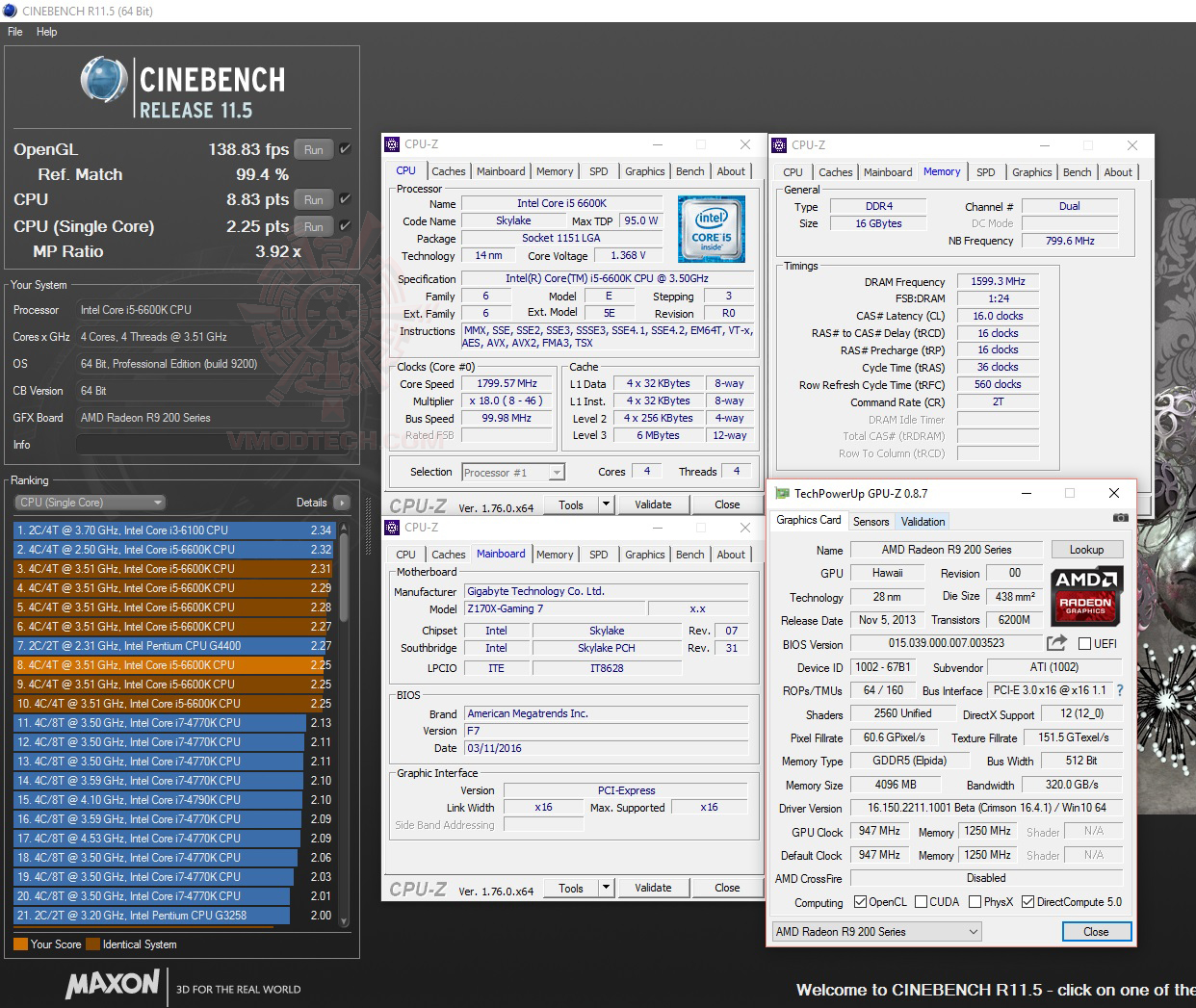Screen dimensions: 1196x1008
Task: Select ranking entry 15 Core i7-4790K
Action: click(173, 800)
